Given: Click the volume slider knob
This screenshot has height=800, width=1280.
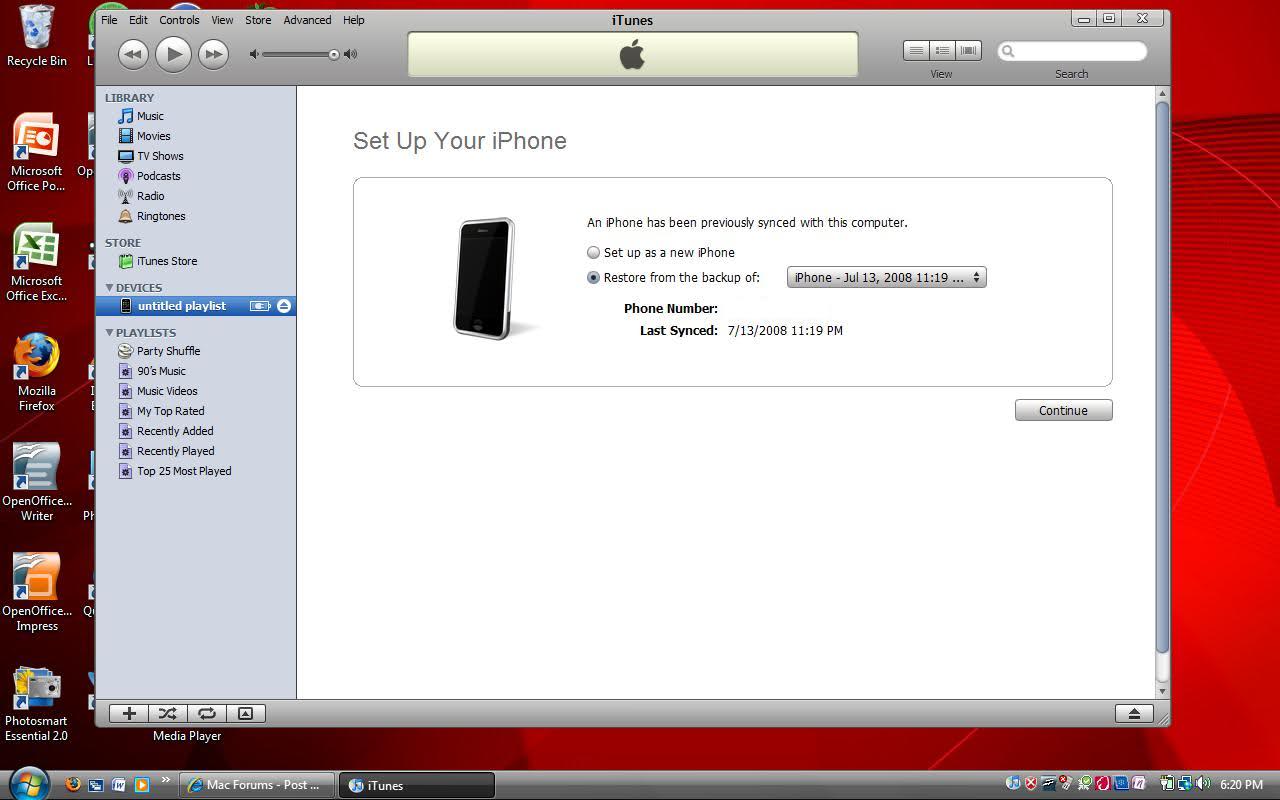Looking at the screenshot, I should coord(334,54).
